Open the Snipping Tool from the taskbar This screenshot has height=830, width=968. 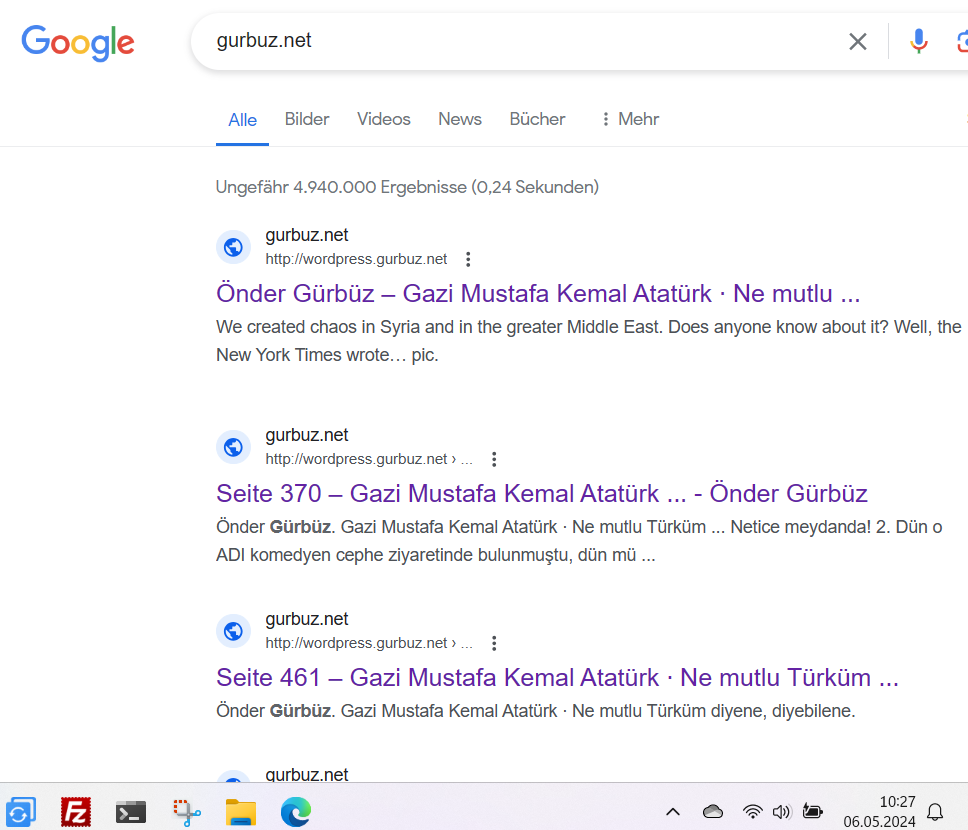tap(186, 812)
